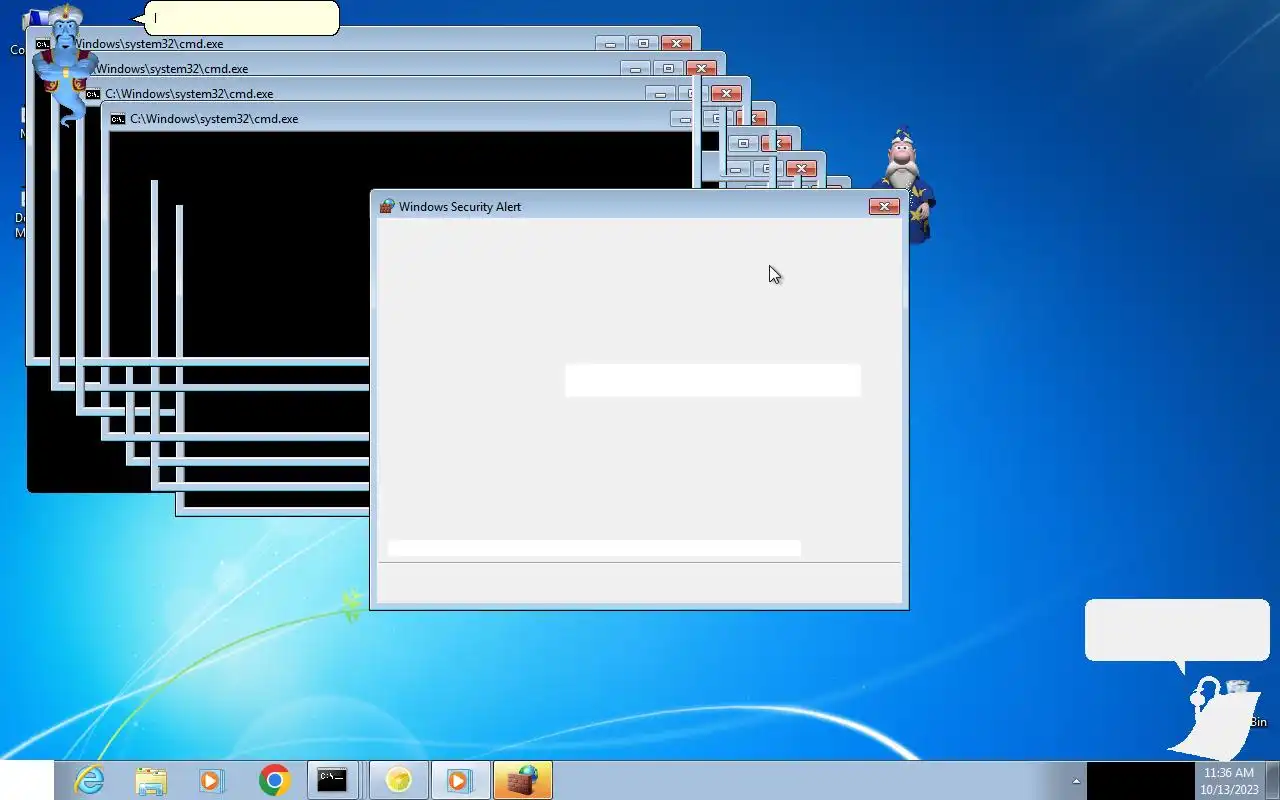Open the File Explorer folder icon in taskbar
The width and height of the screenshot is (1280, 800).
[x=151, y=780]
